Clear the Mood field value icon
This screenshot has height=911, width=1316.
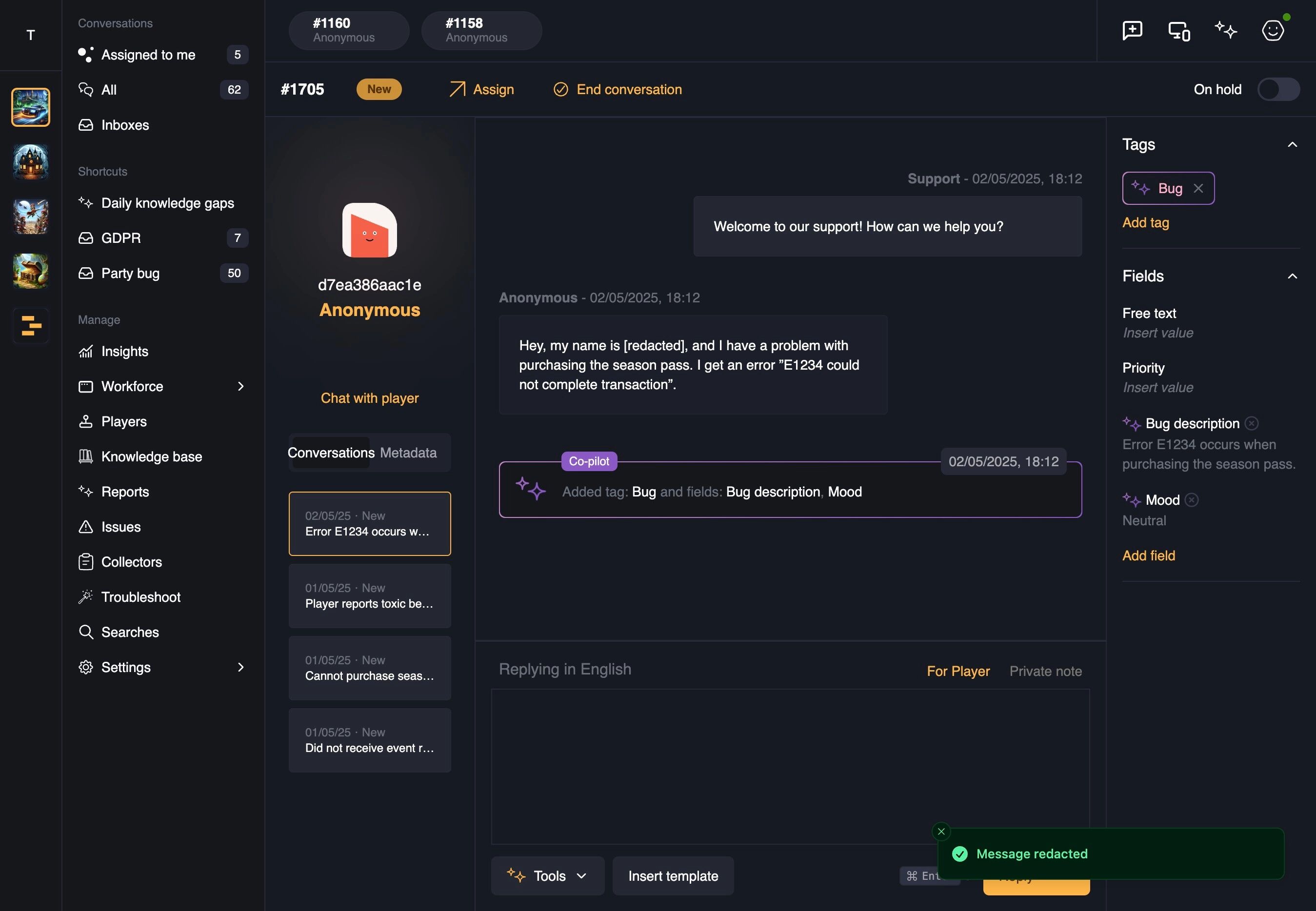coord(1192,500)
